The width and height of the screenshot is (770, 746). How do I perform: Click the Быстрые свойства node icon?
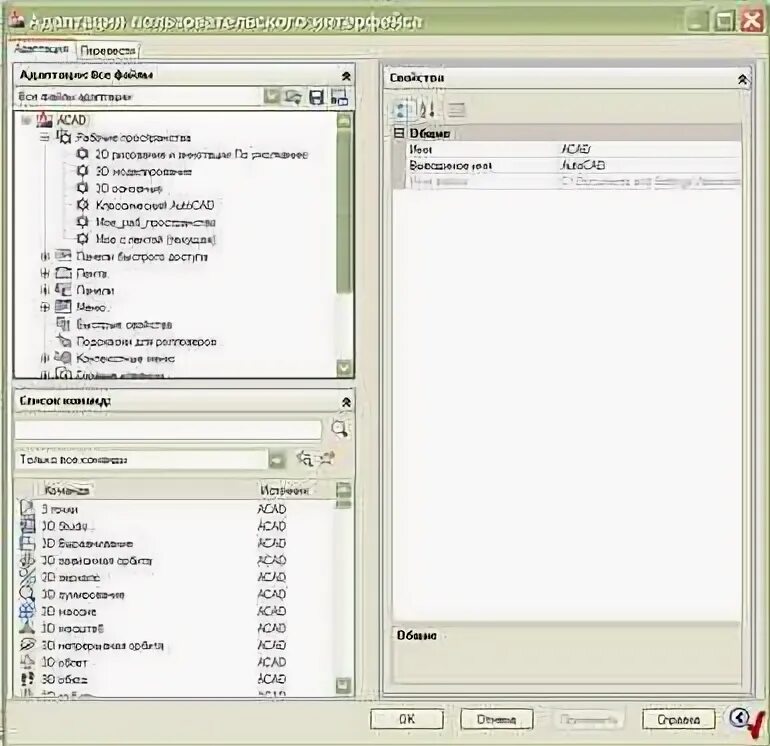click(63, 324)
